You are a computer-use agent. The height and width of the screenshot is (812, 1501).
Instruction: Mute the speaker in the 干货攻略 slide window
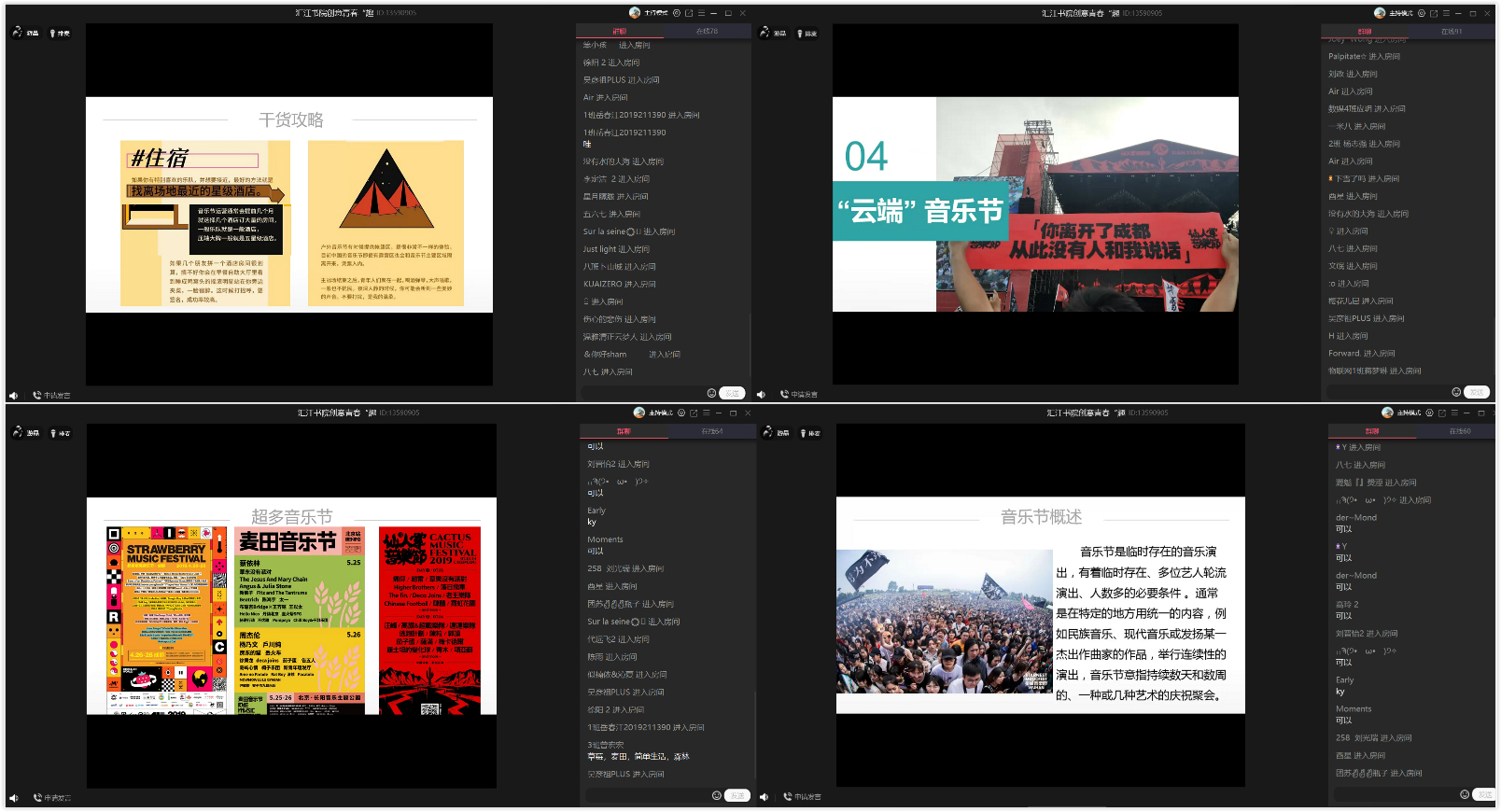click(x=13, y=395)
